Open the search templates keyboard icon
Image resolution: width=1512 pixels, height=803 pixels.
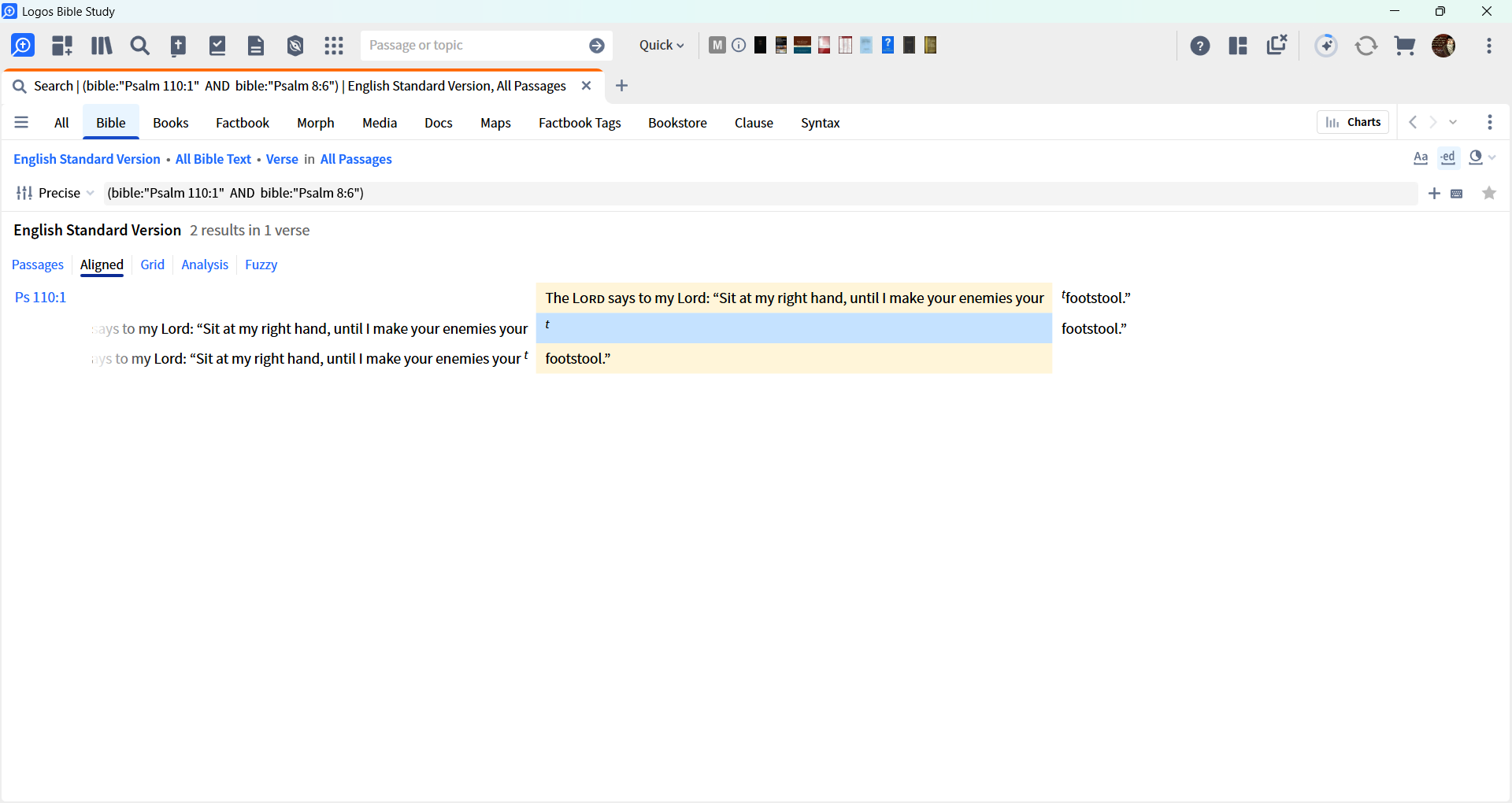click(1457, 194)
